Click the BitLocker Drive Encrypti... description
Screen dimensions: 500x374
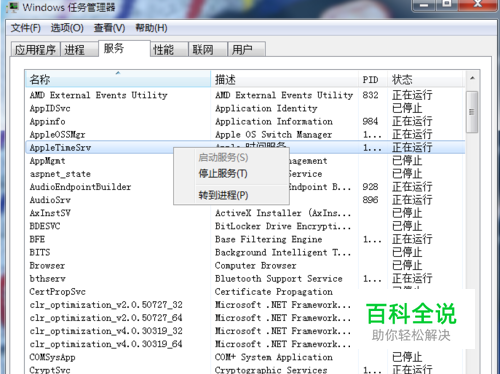283,226
